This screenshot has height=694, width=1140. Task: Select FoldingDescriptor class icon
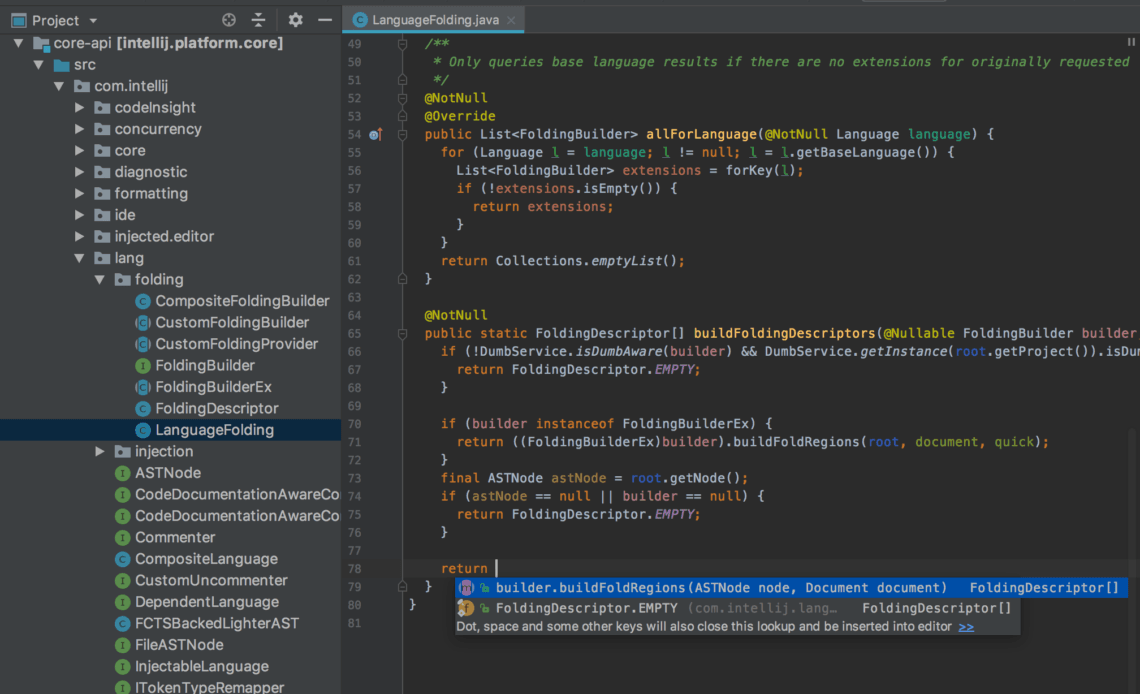click(142, 408)
